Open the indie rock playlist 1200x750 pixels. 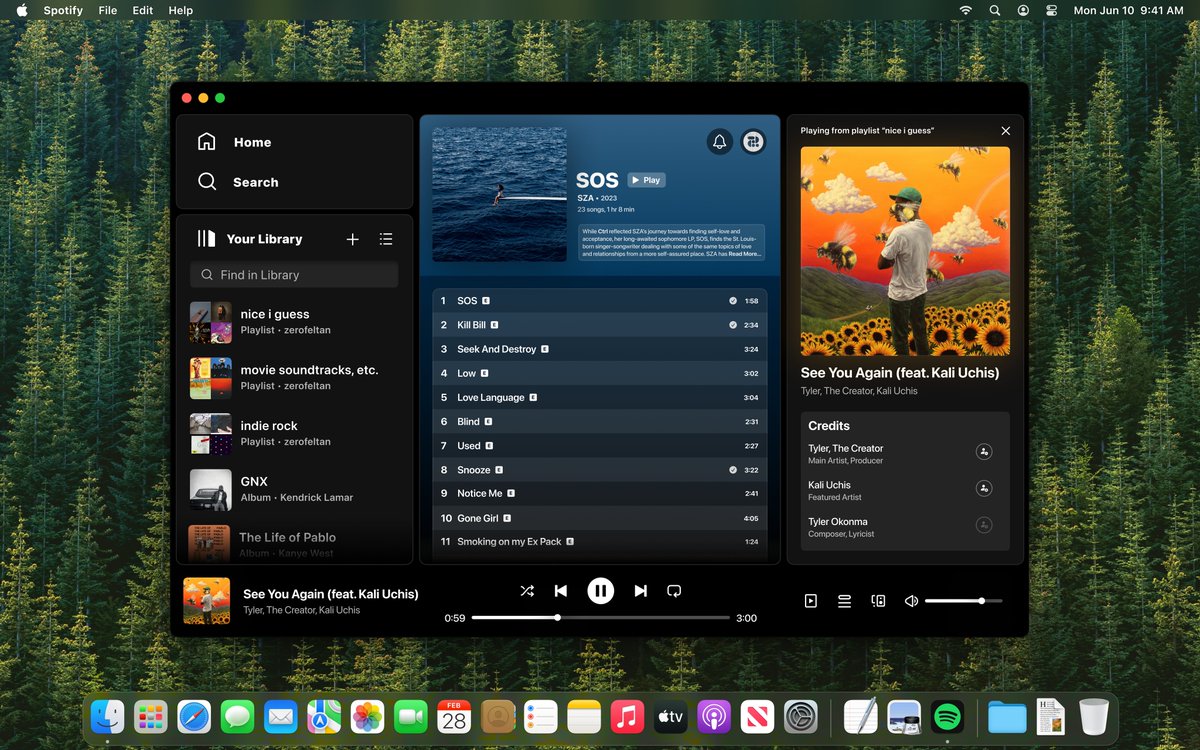294,433
